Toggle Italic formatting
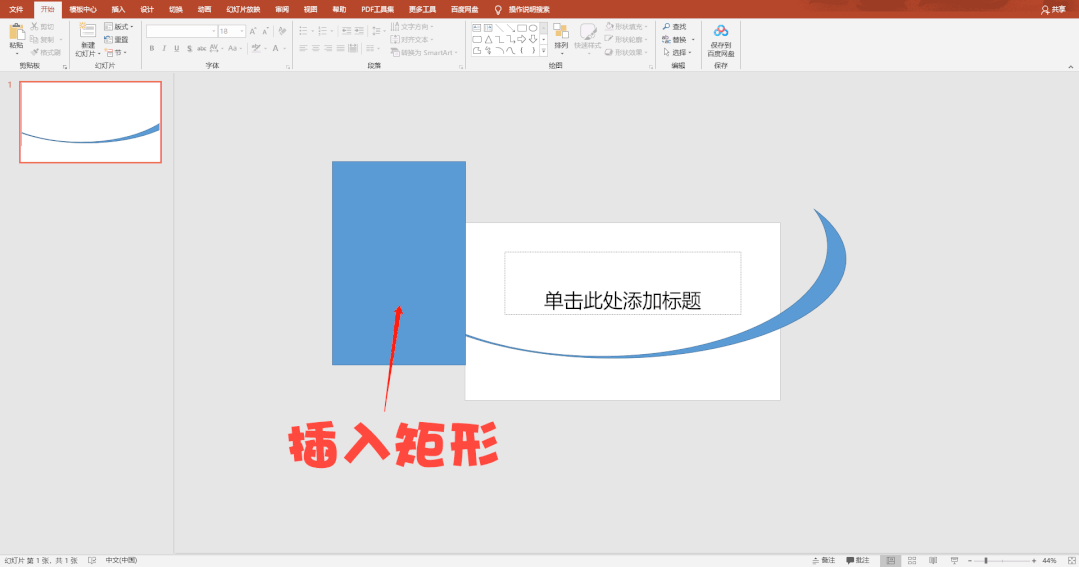1079x567 pixels. (164, 48)
